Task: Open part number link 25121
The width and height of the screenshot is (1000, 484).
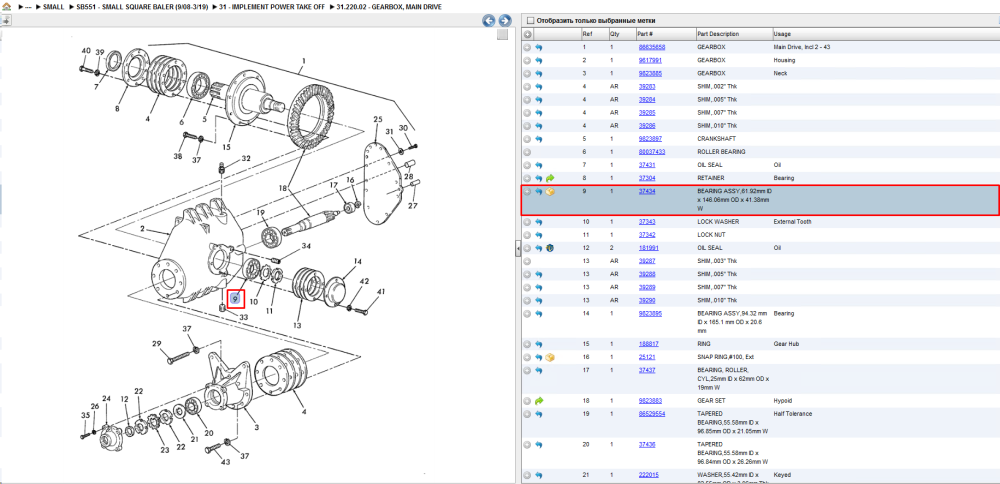Action: pyautogui.click(x=647, y=357)
